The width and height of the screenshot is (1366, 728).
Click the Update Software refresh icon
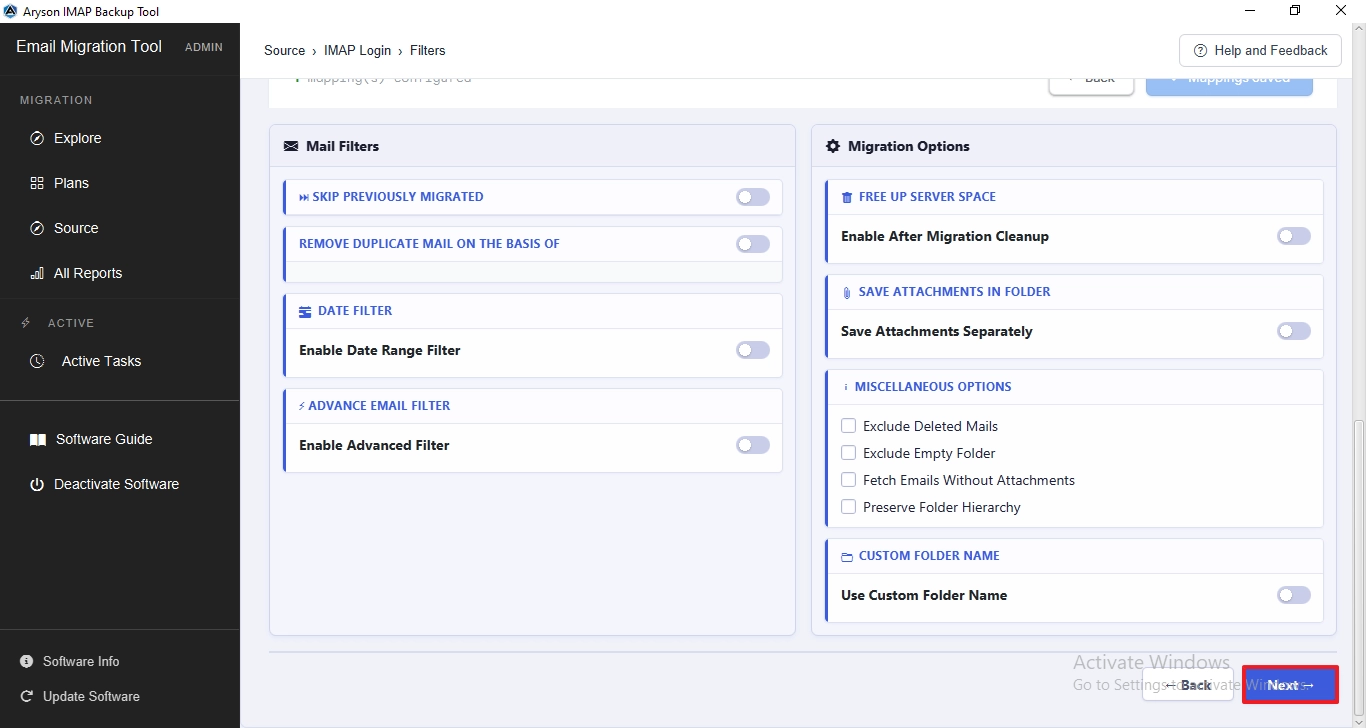click(x=27, y=696)
